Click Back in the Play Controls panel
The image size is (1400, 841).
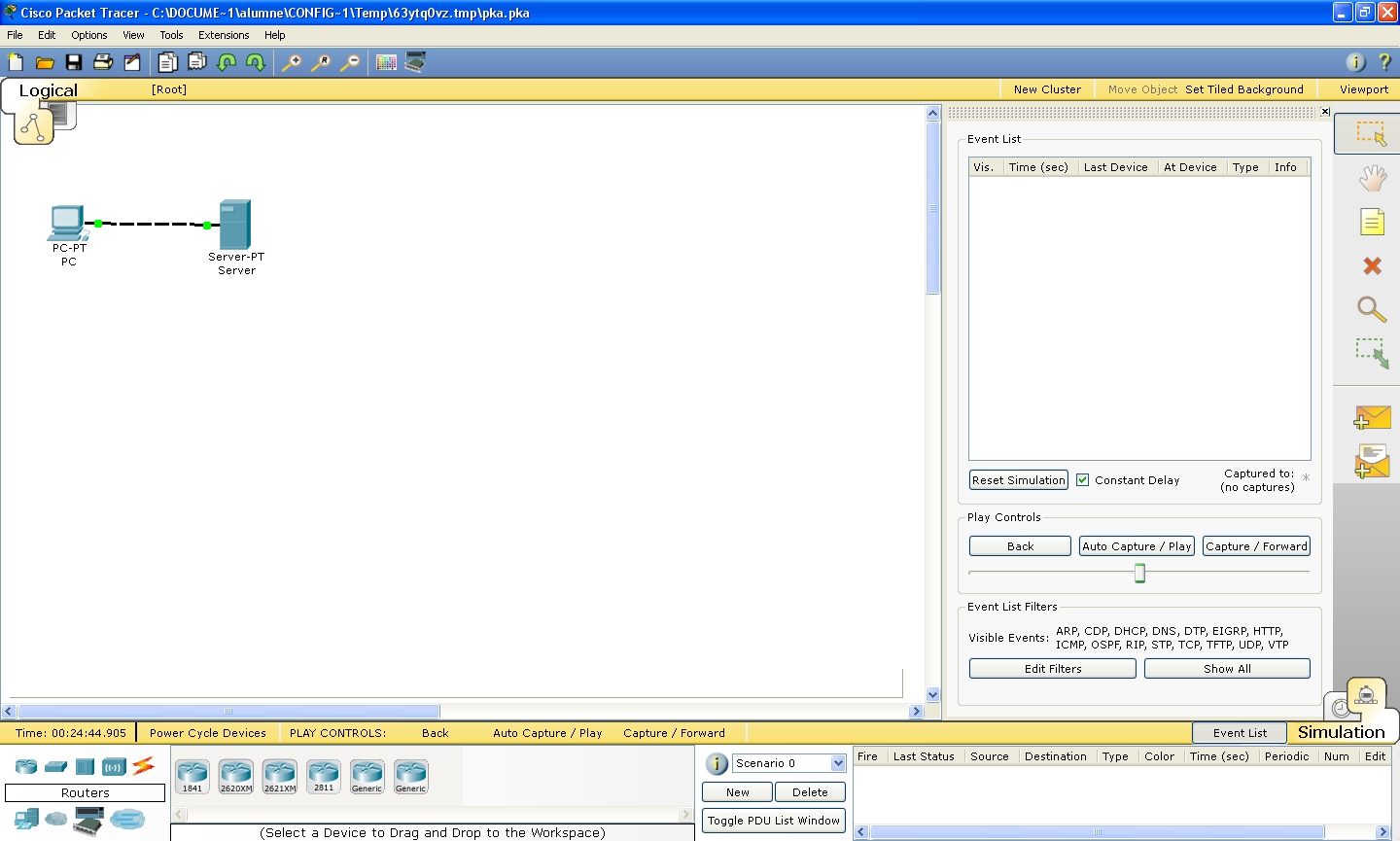(1020, 546)
